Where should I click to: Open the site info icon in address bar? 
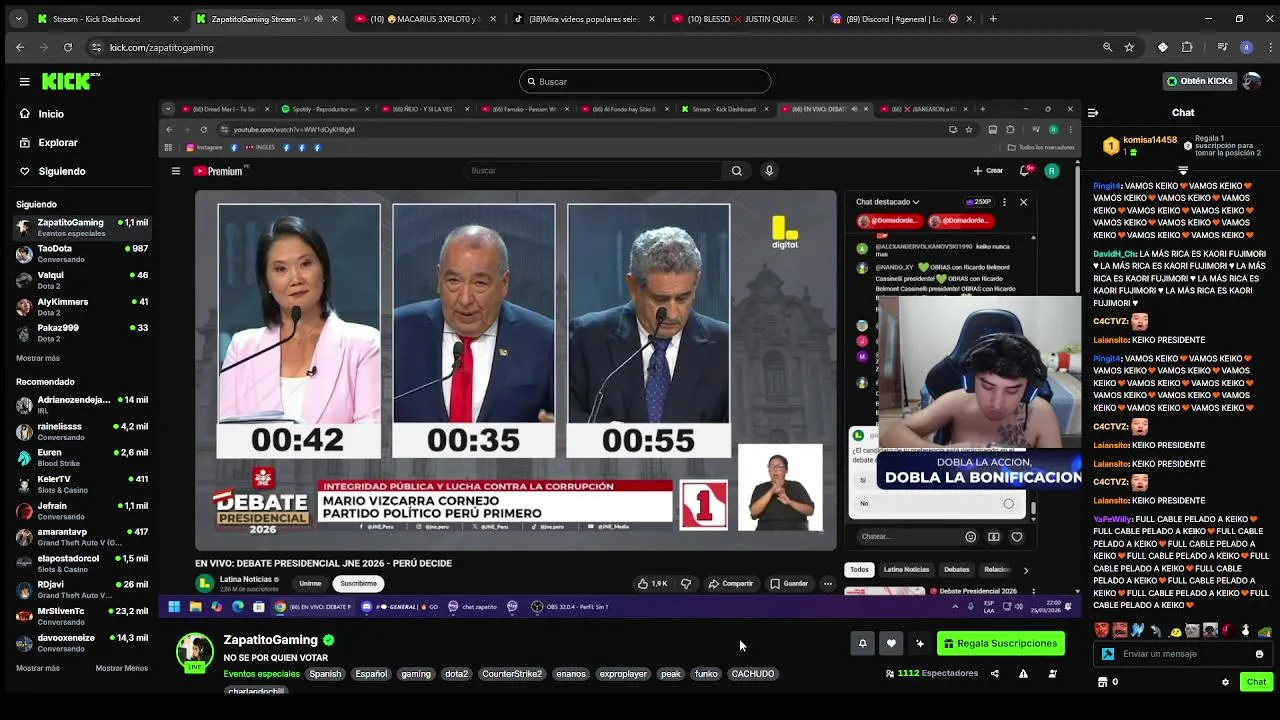coord(96,47)
